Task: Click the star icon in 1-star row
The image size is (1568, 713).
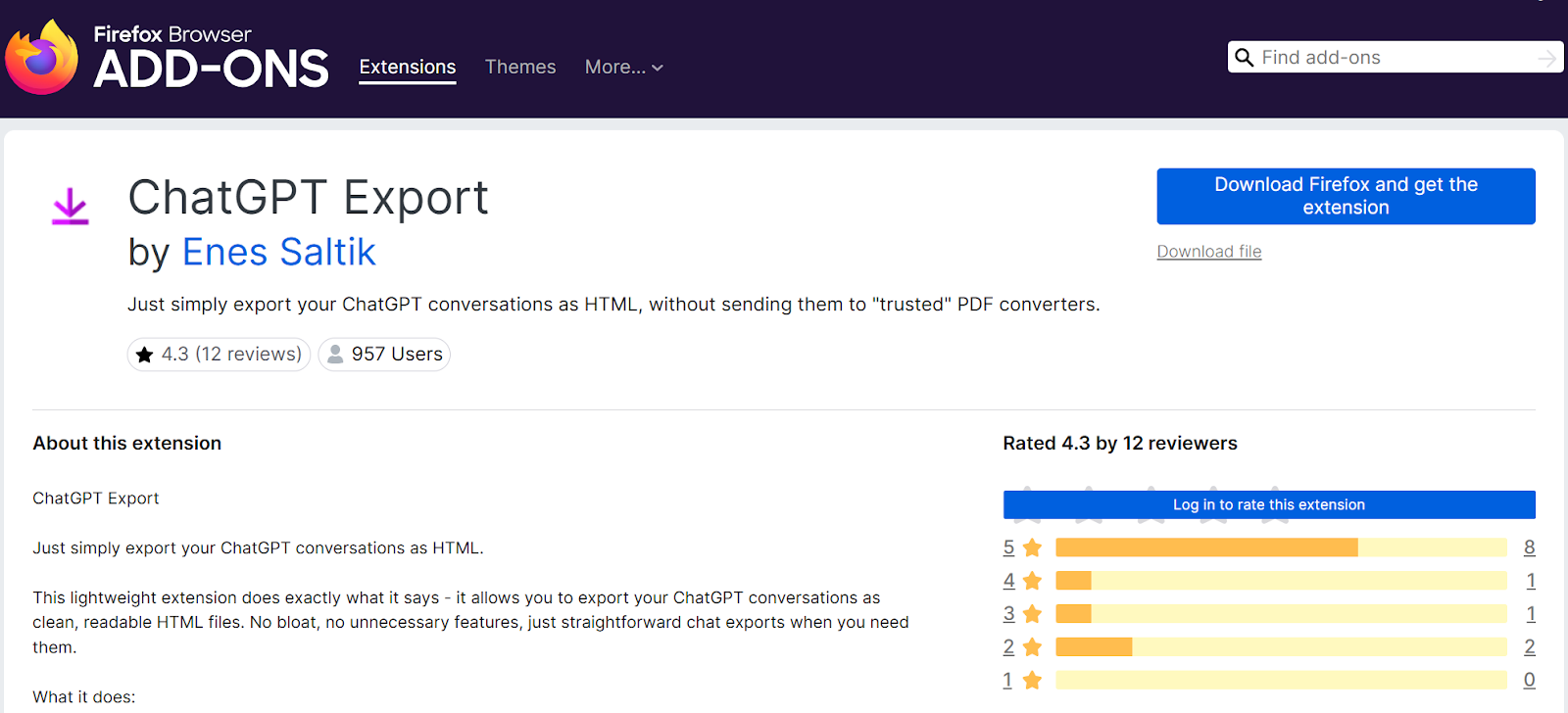Action: coord(1032,680)
